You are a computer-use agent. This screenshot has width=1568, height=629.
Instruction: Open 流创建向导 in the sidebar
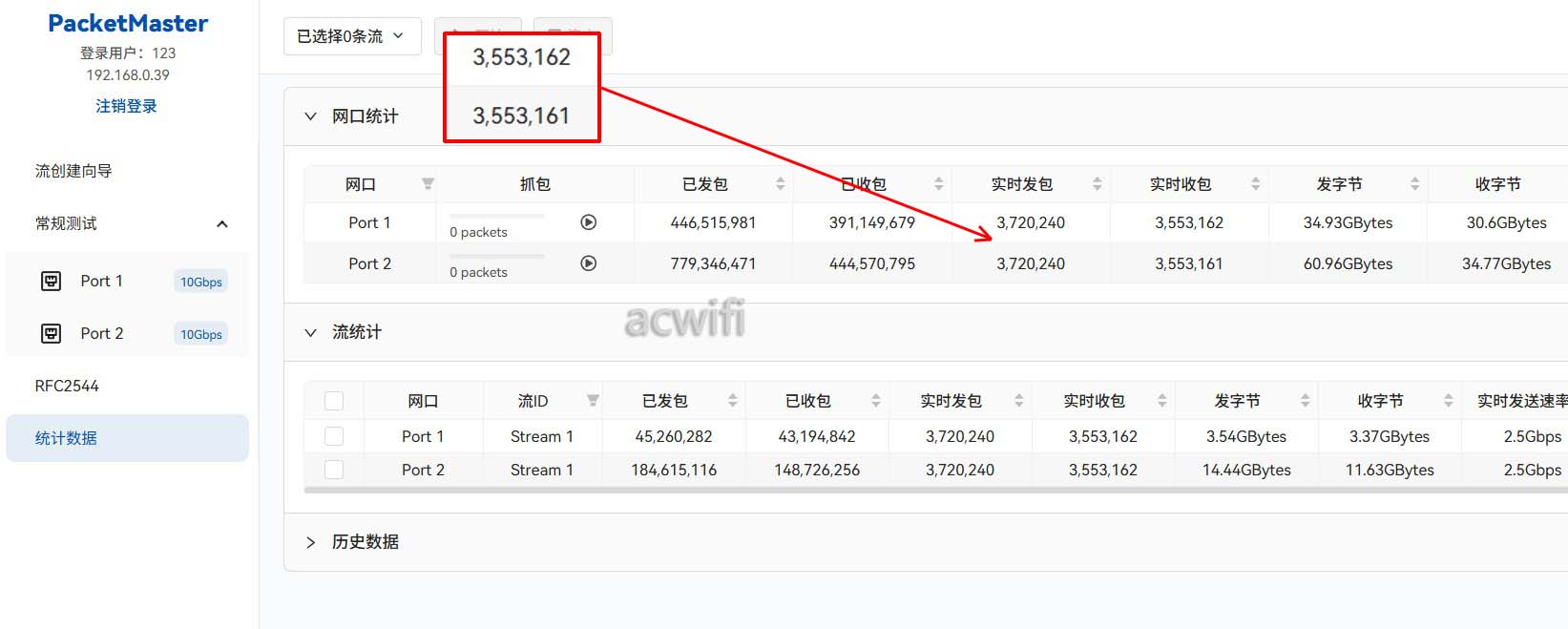click(73, 171)
